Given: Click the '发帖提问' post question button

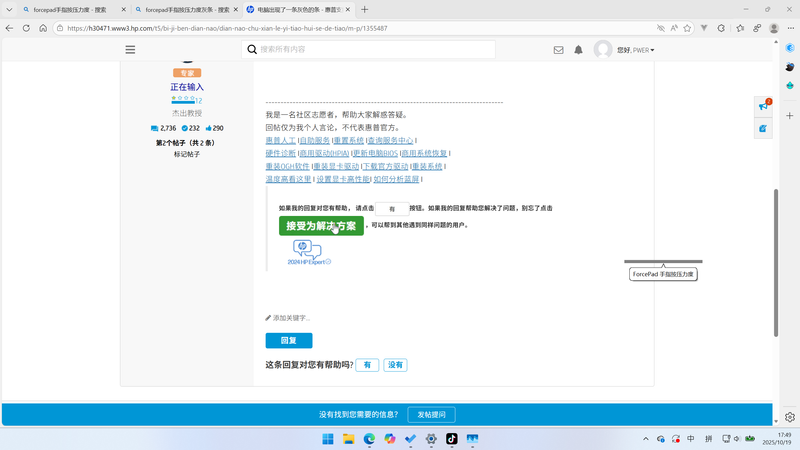Looking at the screenshot, I should [x=430, y=415].
